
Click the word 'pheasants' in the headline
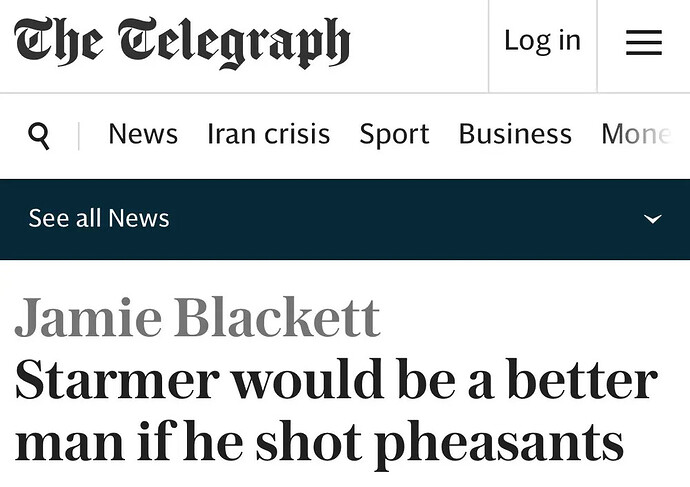498,442
